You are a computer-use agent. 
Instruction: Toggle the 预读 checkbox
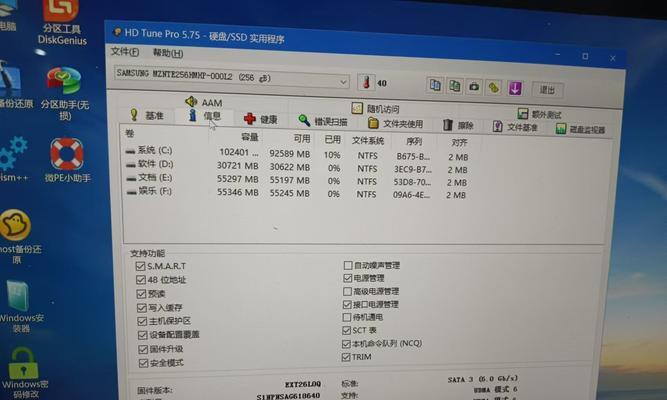pos(141,294)
